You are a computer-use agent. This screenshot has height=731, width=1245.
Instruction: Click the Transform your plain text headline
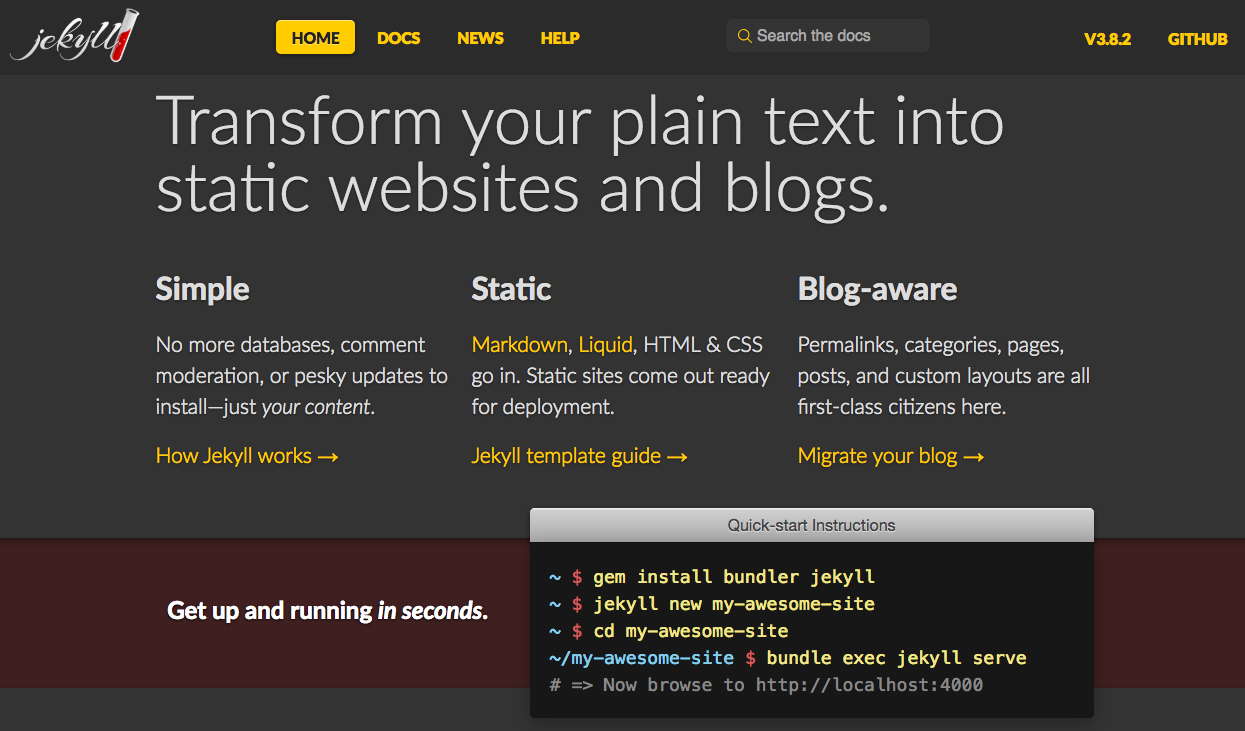[580, 154]
